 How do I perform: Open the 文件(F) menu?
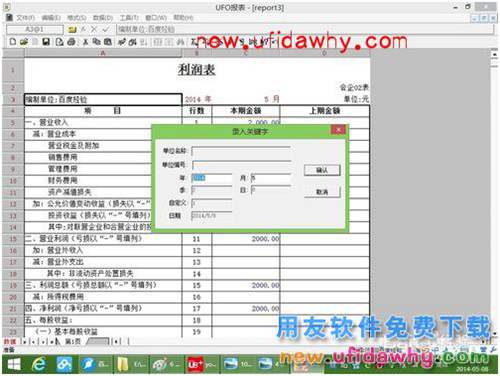[x=25, y=18]
